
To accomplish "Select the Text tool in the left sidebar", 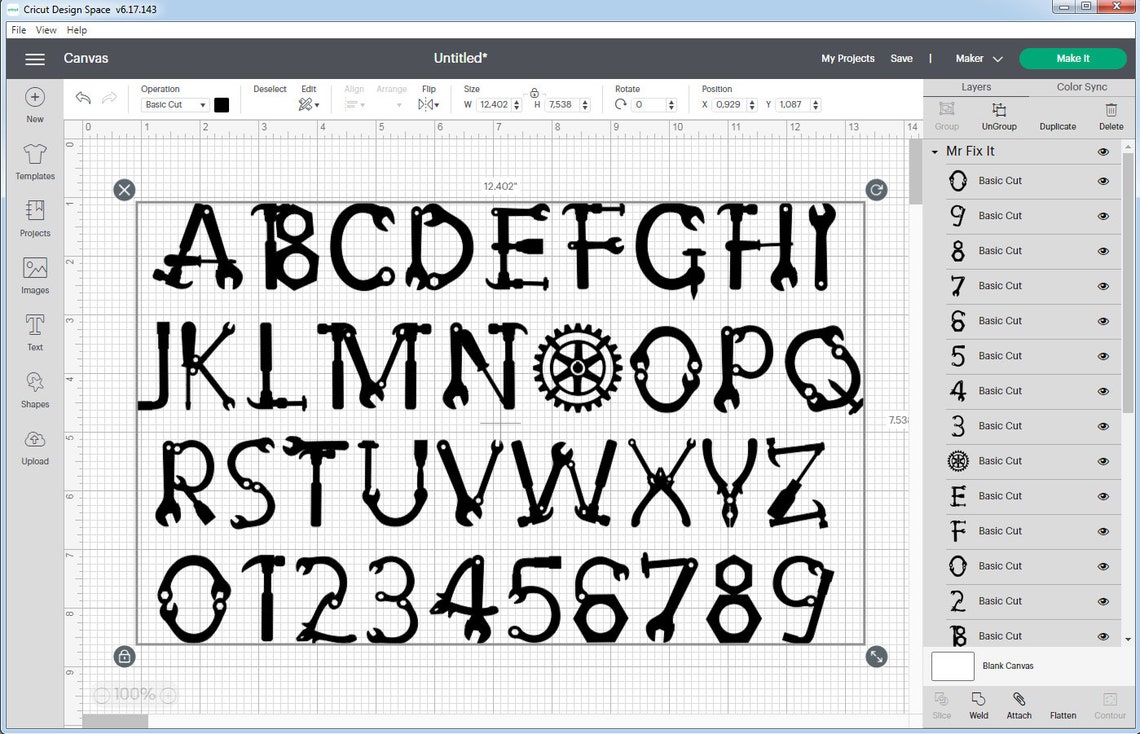I will click(34, 330).
